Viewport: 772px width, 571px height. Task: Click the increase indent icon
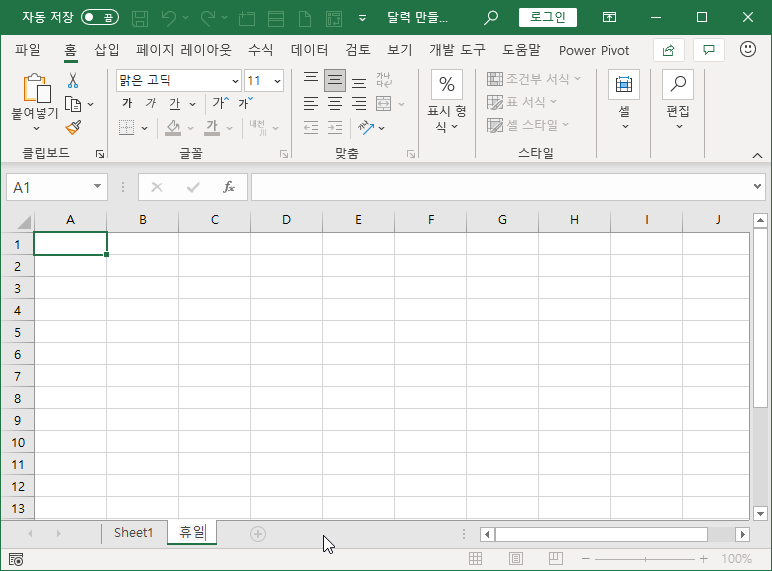[335, 127]
